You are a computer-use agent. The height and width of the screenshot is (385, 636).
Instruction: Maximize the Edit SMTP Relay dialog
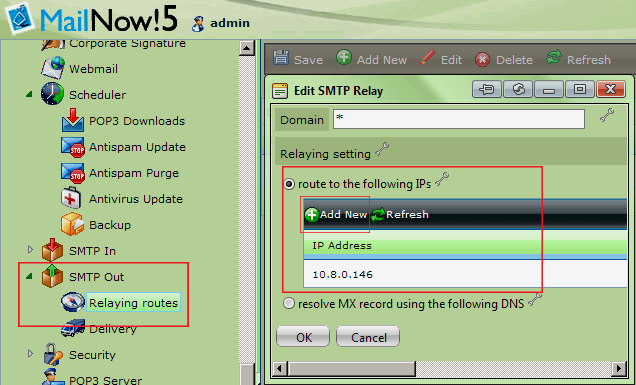580,89
